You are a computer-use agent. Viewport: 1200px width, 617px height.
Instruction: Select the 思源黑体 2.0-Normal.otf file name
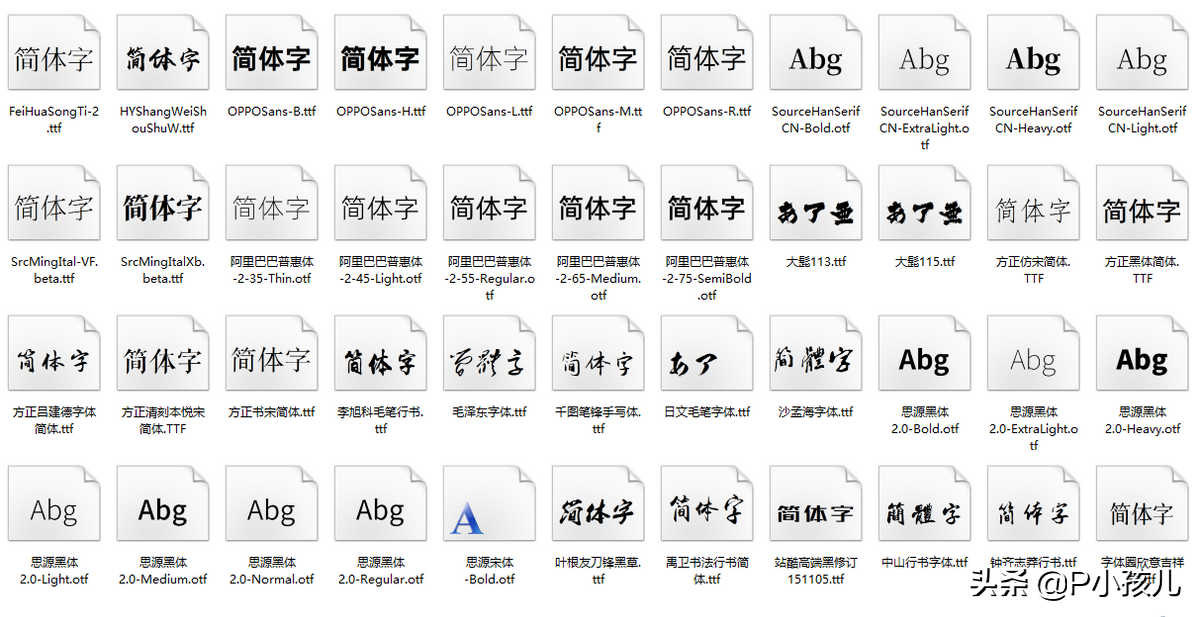point(272,571)
